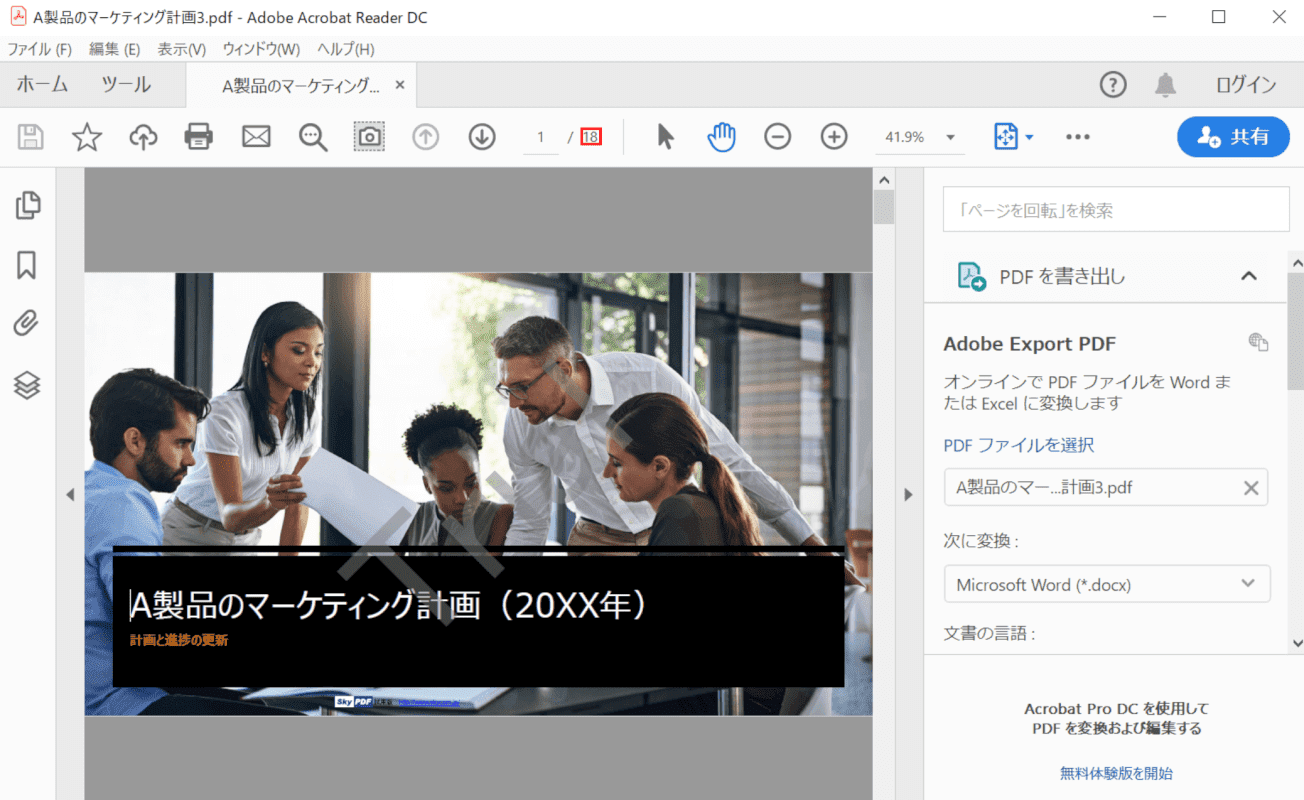Collapse the left navigation pane arrow
1304x800 pixels.
point(70,494)
